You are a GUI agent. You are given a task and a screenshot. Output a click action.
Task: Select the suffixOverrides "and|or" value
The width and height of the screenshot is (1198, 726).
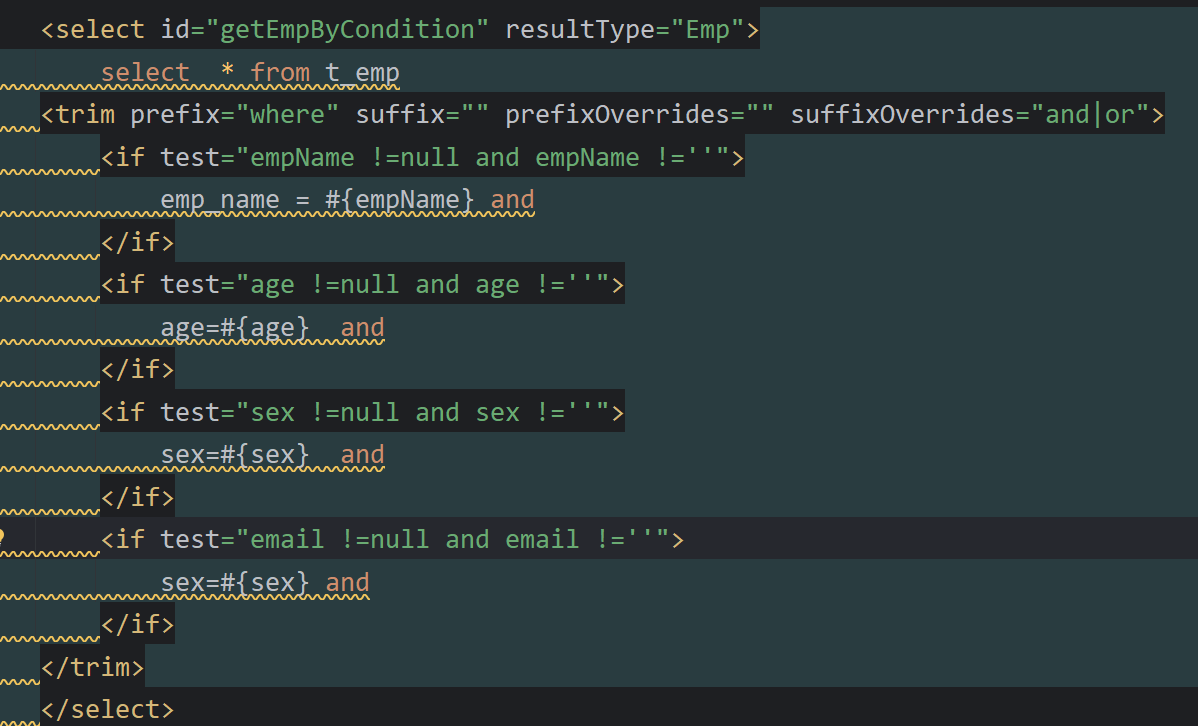point(1090,115)
